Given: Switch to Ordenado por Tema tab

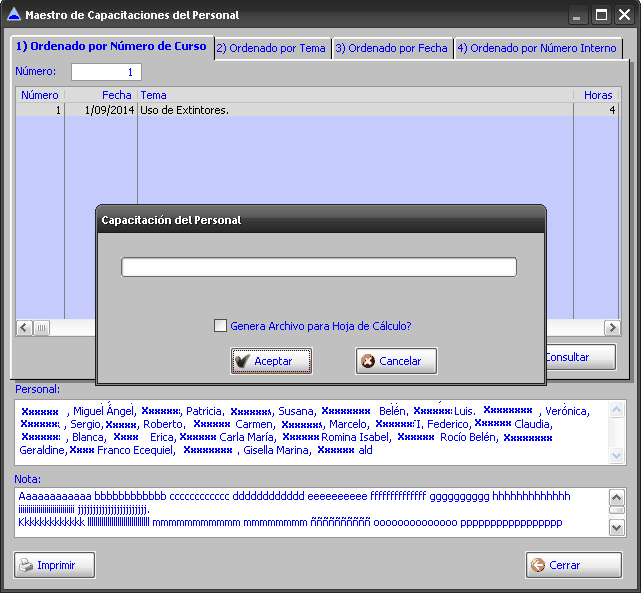Looking at the screenshot, I should coord(271,48).
